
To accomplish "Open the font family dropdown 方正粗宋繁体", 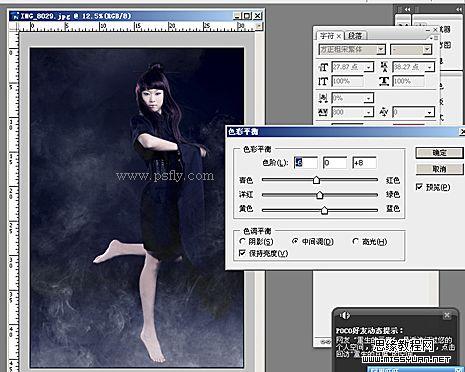I will (381, 50).
